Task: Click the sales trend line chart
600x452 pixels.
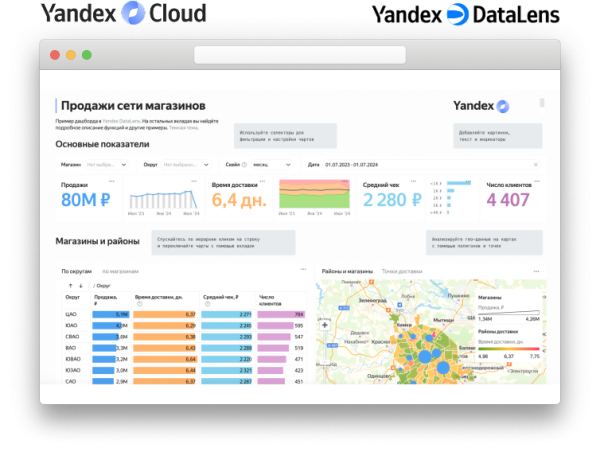Action: [x=163, y=199]
